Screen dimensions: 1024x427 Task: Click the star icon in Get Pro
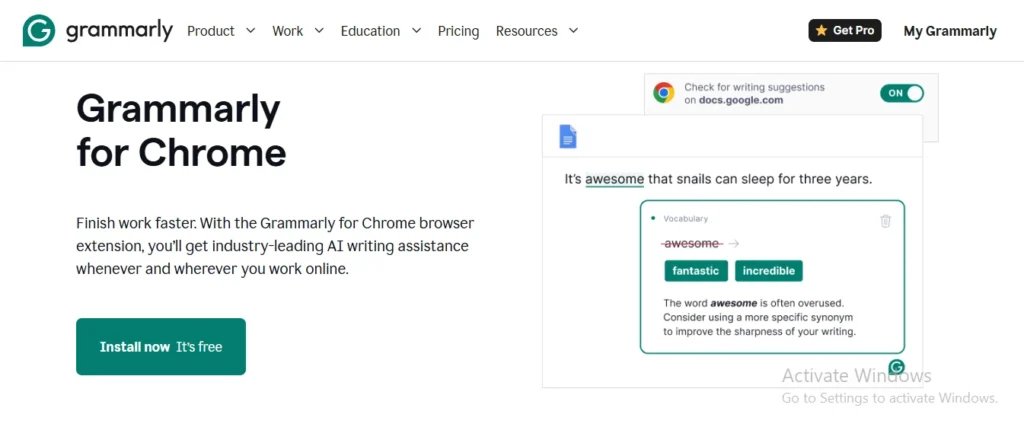point(822,31)
